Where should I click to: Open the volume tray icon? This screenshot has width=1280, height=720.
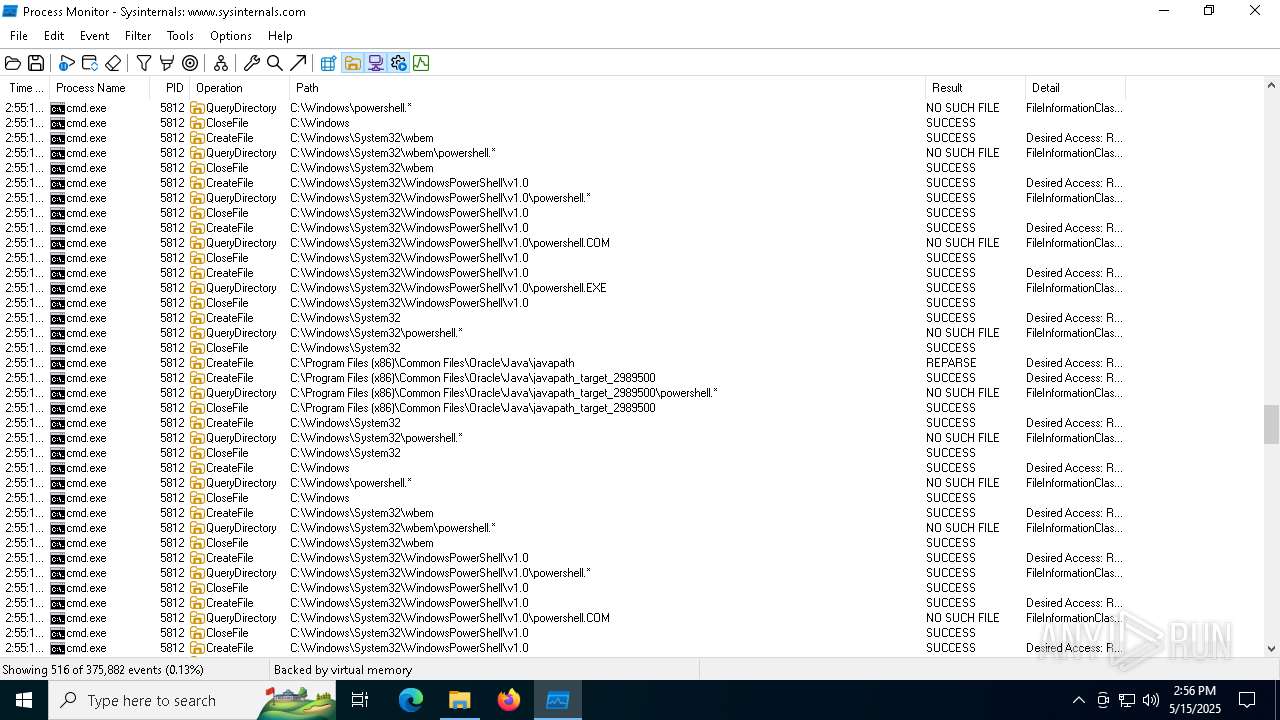pos(1151,700)
